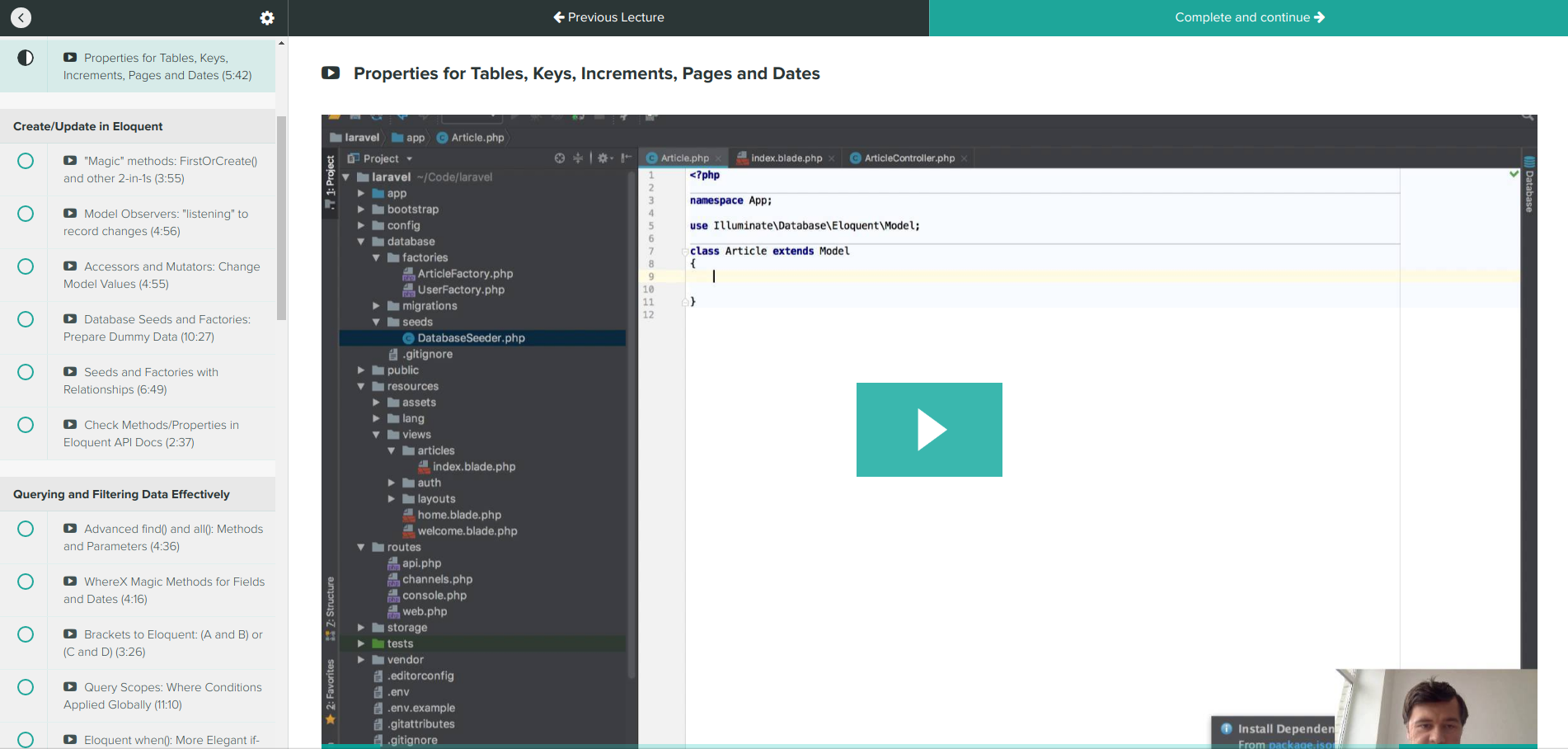This screenshot has height=749, width=1568.
Task: Toggle completion circle for Accessors and Mutators
Action: pyautogui.click(x=26, y=266)
